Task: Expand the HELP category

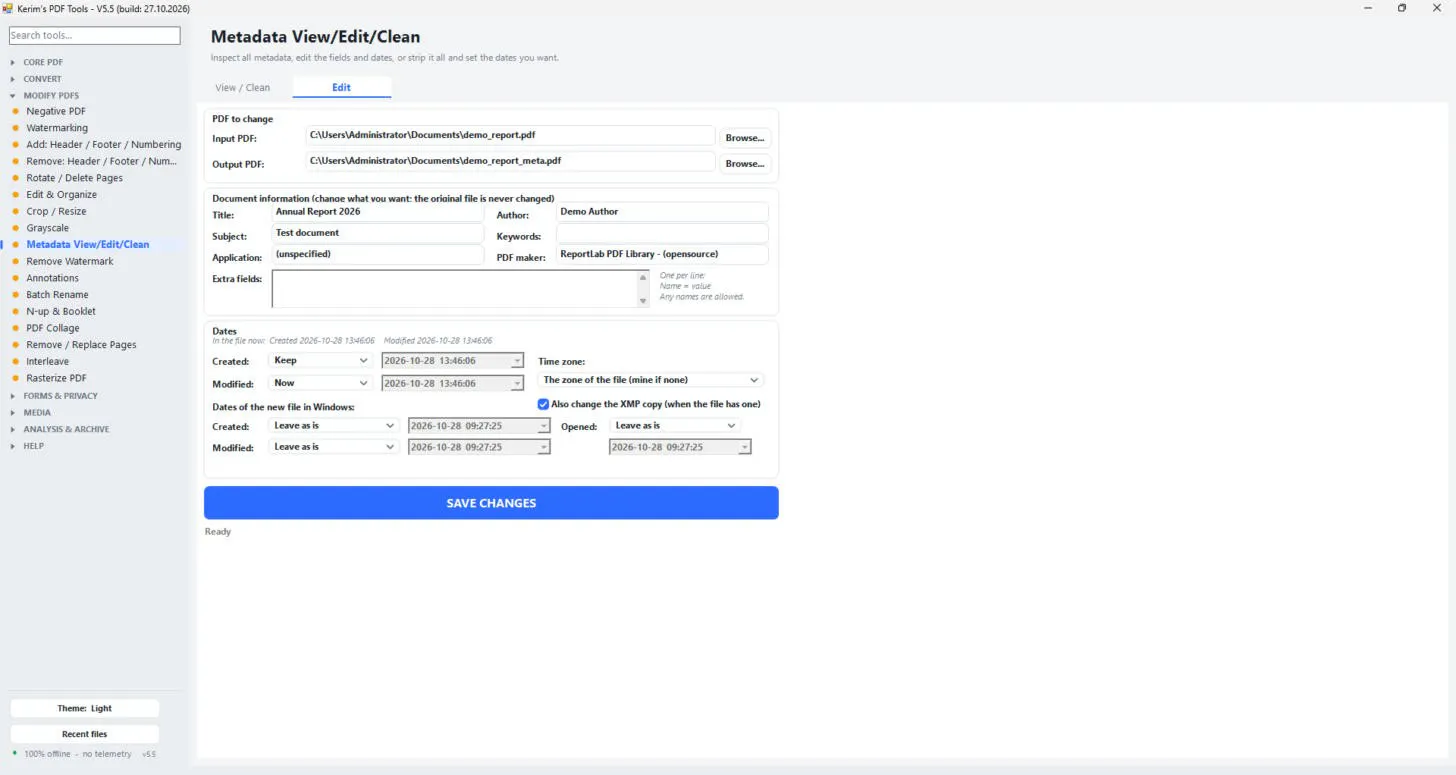Action: [x=33, y=446]
